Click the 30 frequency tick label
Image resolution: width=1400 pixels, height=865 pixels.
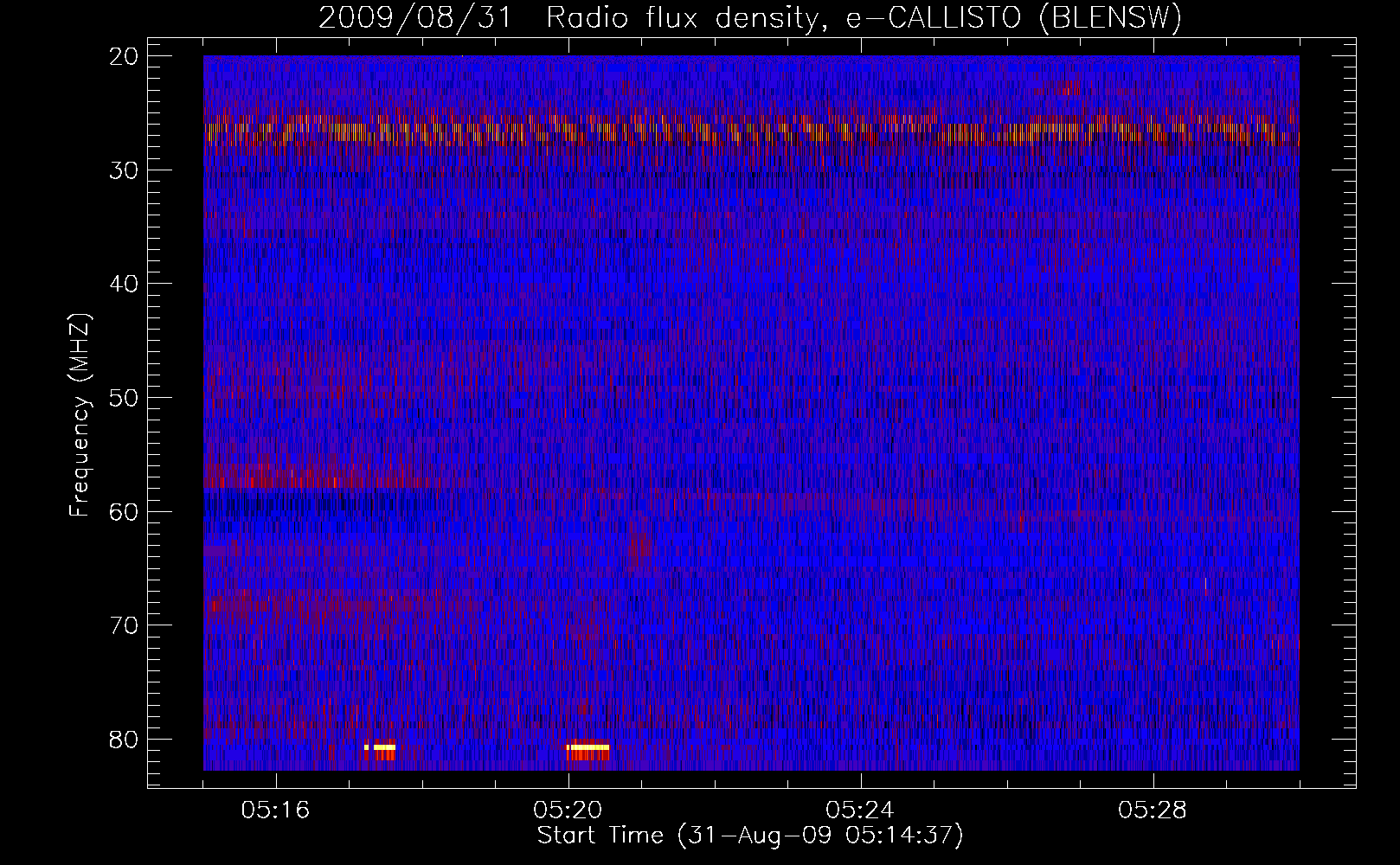[x=125, y=170]
